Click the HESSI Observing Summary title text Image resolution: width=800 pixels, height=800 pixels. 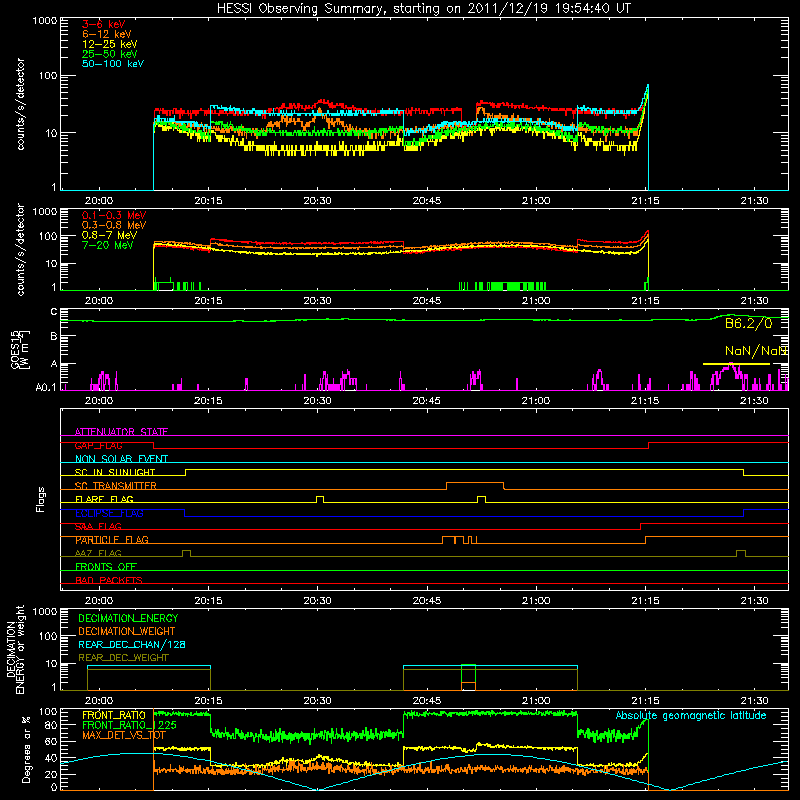(423, 9)
